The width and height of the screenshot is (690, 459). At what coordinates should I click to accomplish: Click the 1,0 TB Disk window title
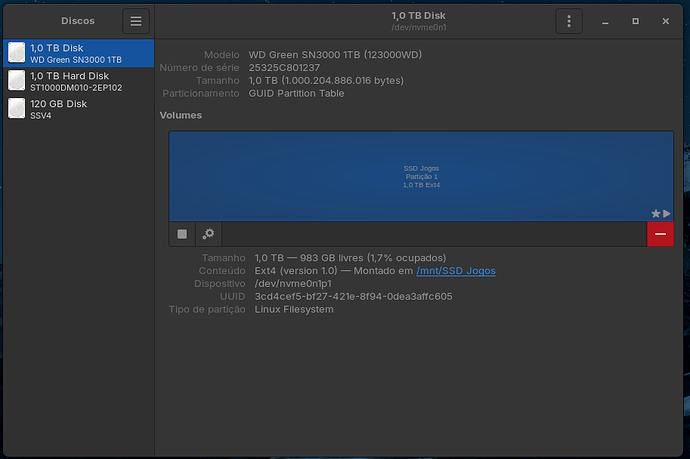[418, 15]
